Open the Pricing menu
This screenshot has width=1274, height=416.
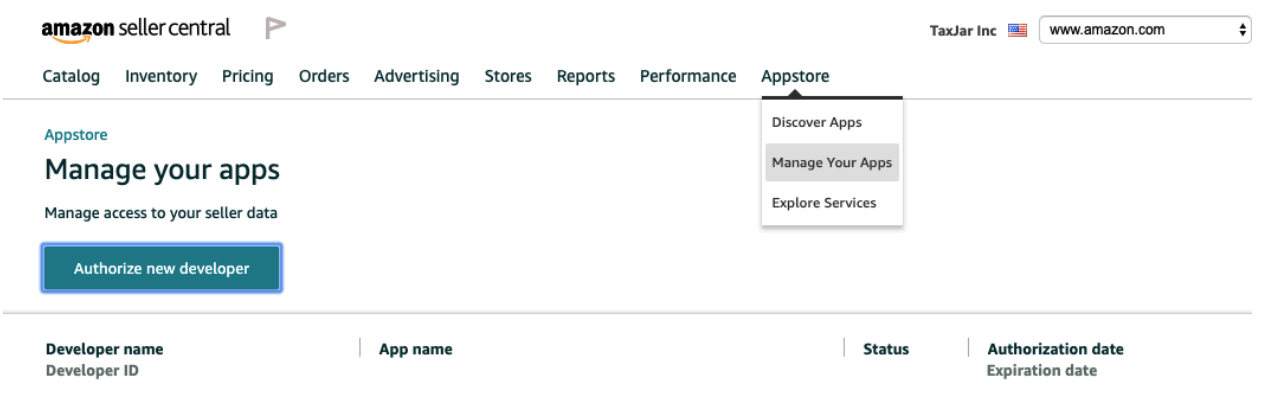point(248,76)
